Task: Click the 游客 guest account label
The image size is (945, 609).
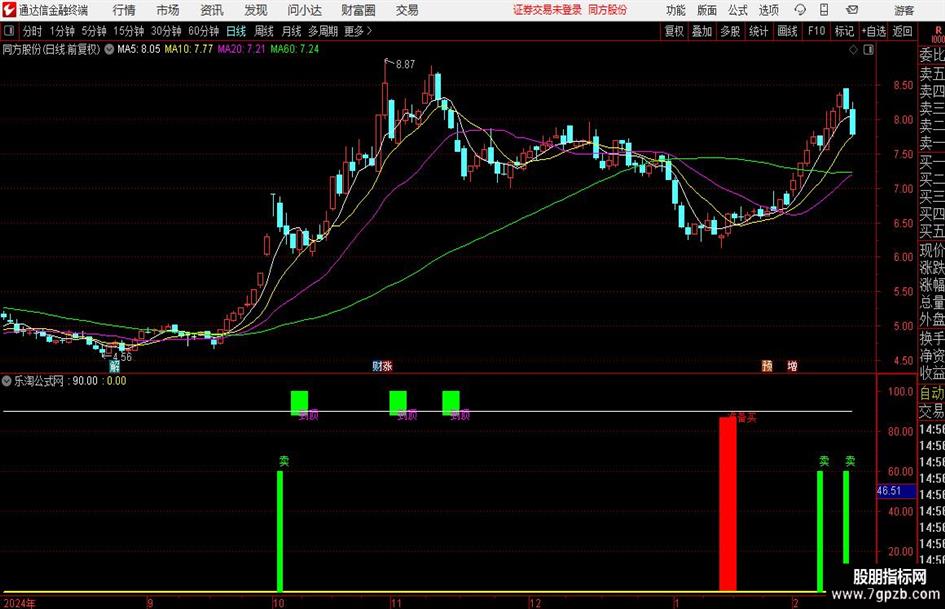Action: point(904,10)
